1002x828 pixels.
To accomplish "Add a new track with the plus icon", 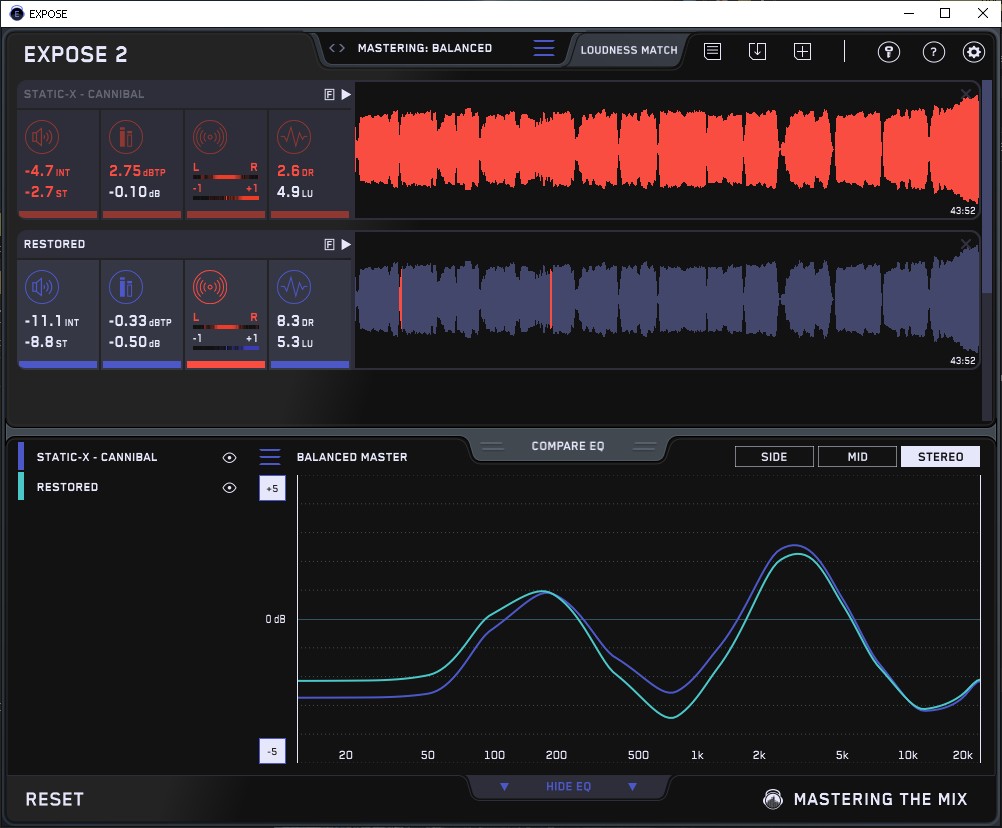I will click(x=802, y=51).
